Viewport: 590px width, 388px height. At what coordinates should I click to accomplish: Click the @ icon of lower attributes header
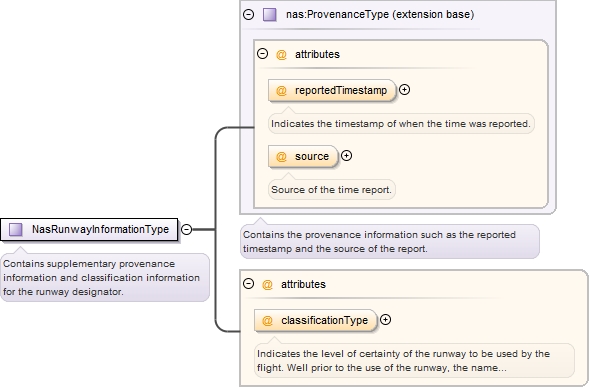point(267,285)
